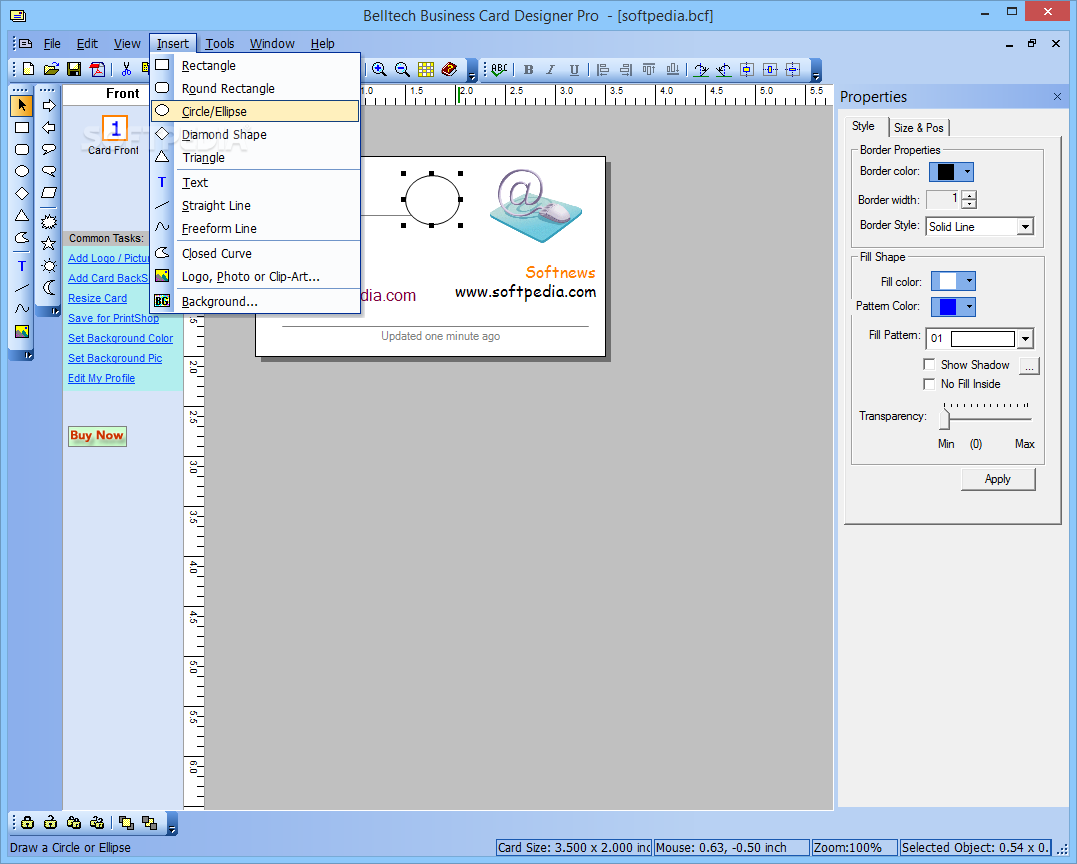Toggle italic text formatting

pos(551,69)
